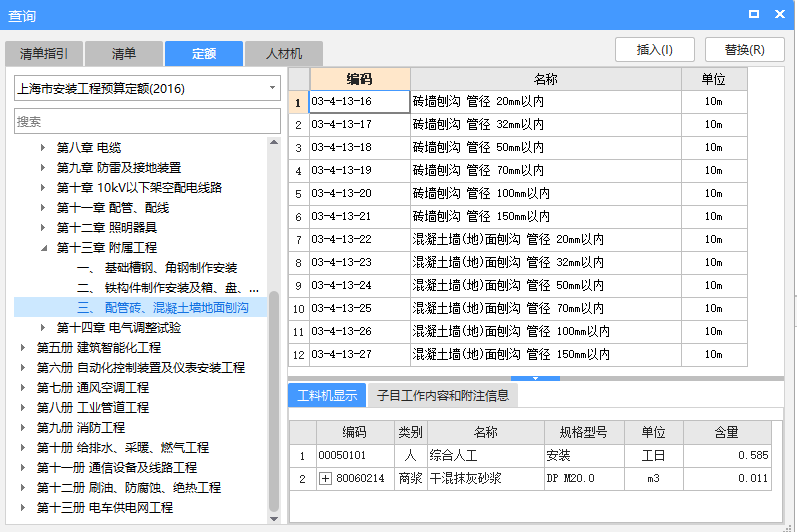Click the 规格型号 column header

tap(585, 432)
